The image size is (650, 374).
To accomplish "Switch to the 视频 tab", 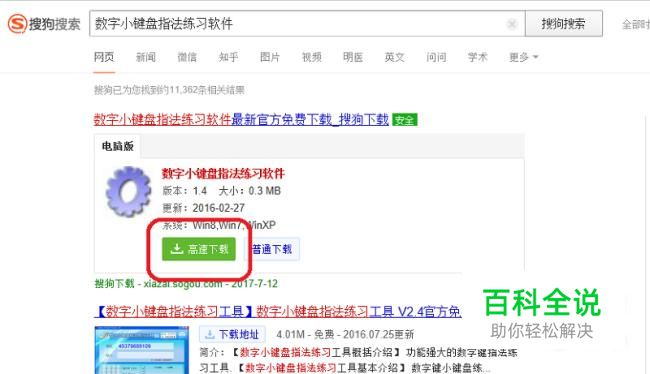I will pos(312,57).
